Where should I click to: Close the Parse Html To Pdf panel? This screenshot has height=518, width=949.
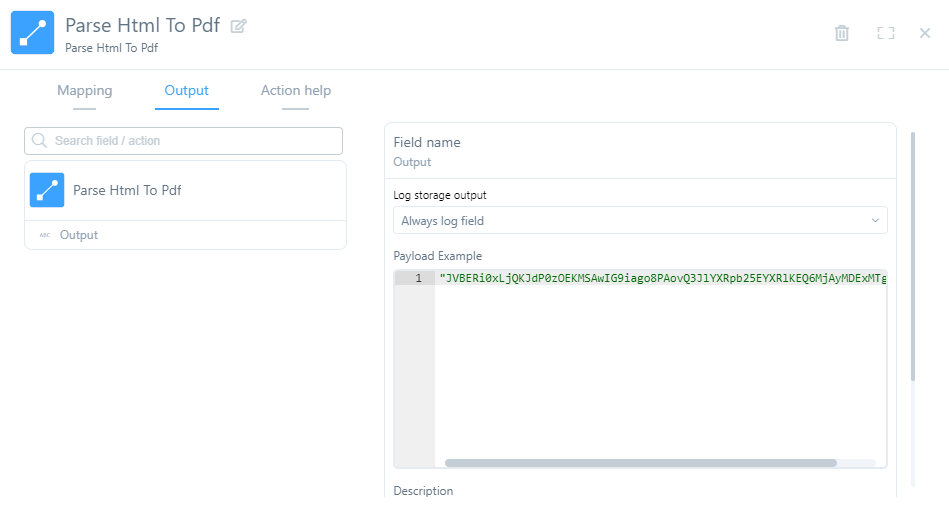925,33
